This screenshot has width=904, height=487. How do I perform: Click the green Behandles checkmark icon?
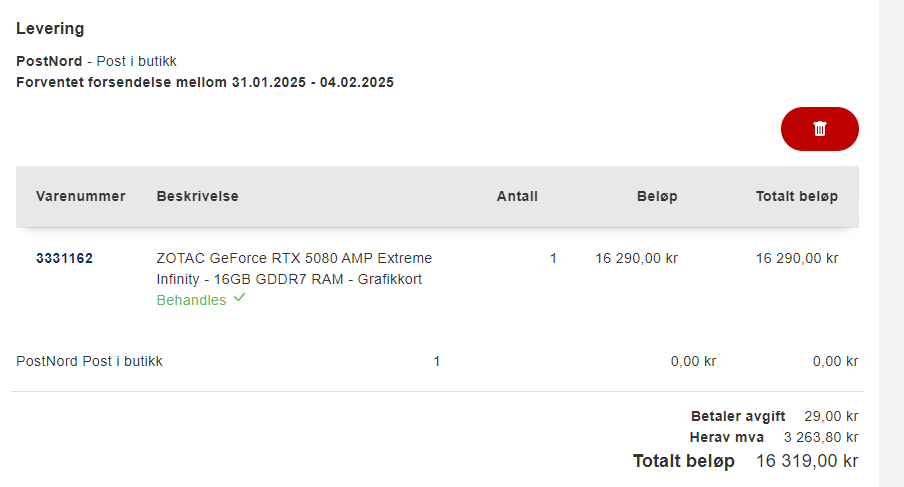tap(239, 298)
